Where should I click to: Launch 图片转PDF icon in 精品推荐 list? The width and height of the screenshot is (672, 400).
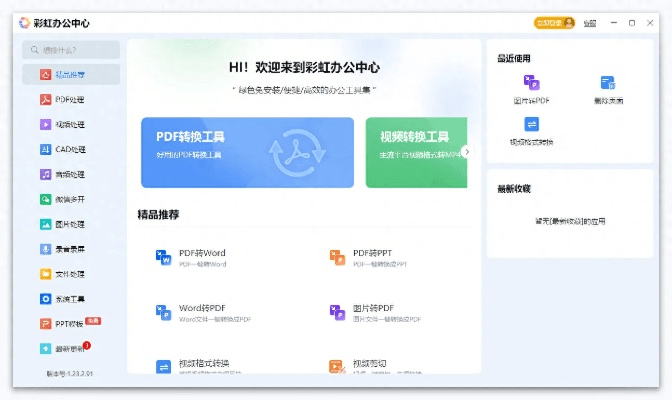coord(337,313)
